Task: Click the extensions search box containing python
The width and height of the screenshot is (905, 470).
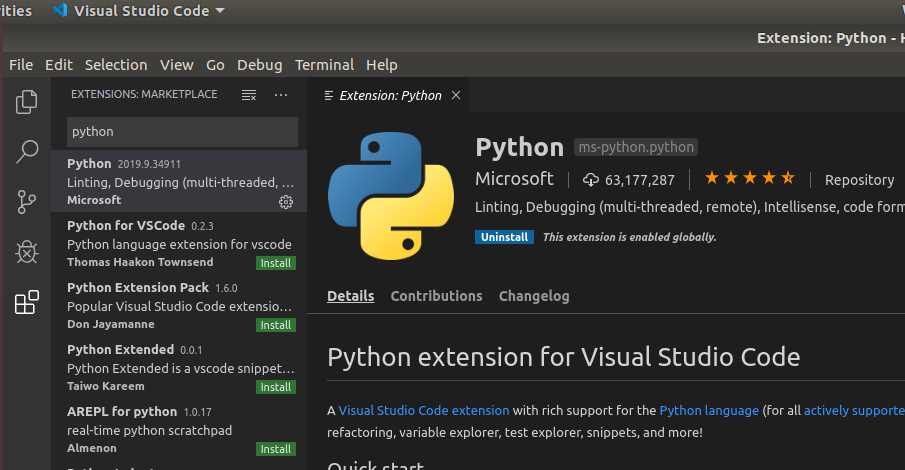Action: 182,132
